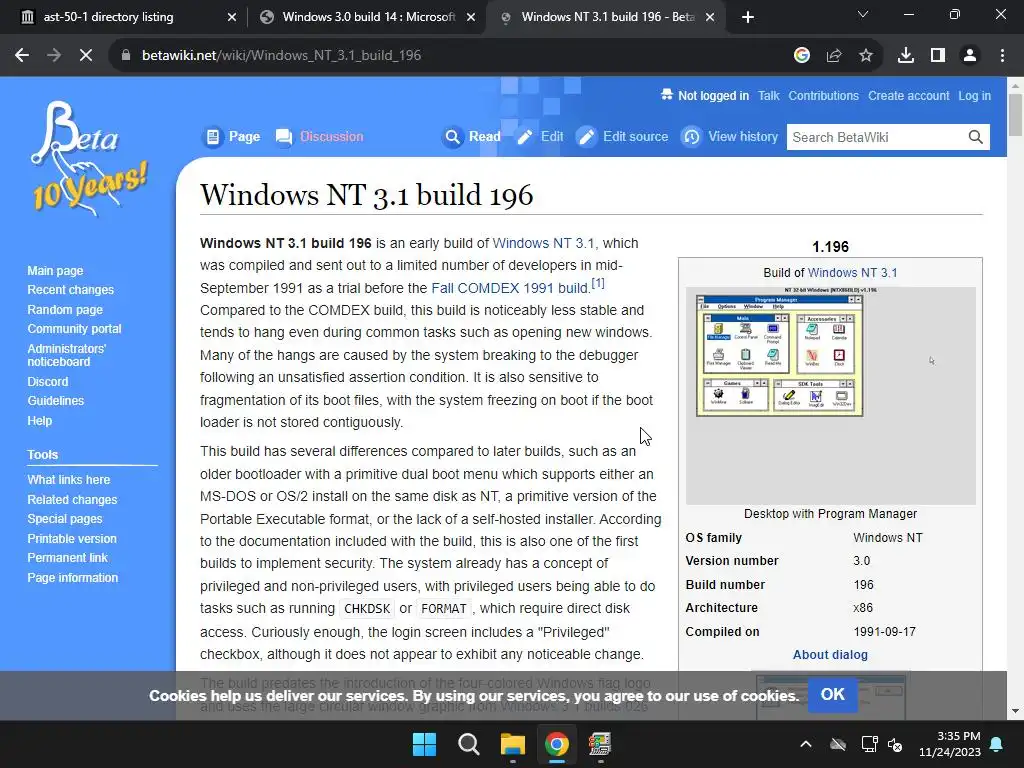
Task: Click the Log in link
Action: coord(974,95)
